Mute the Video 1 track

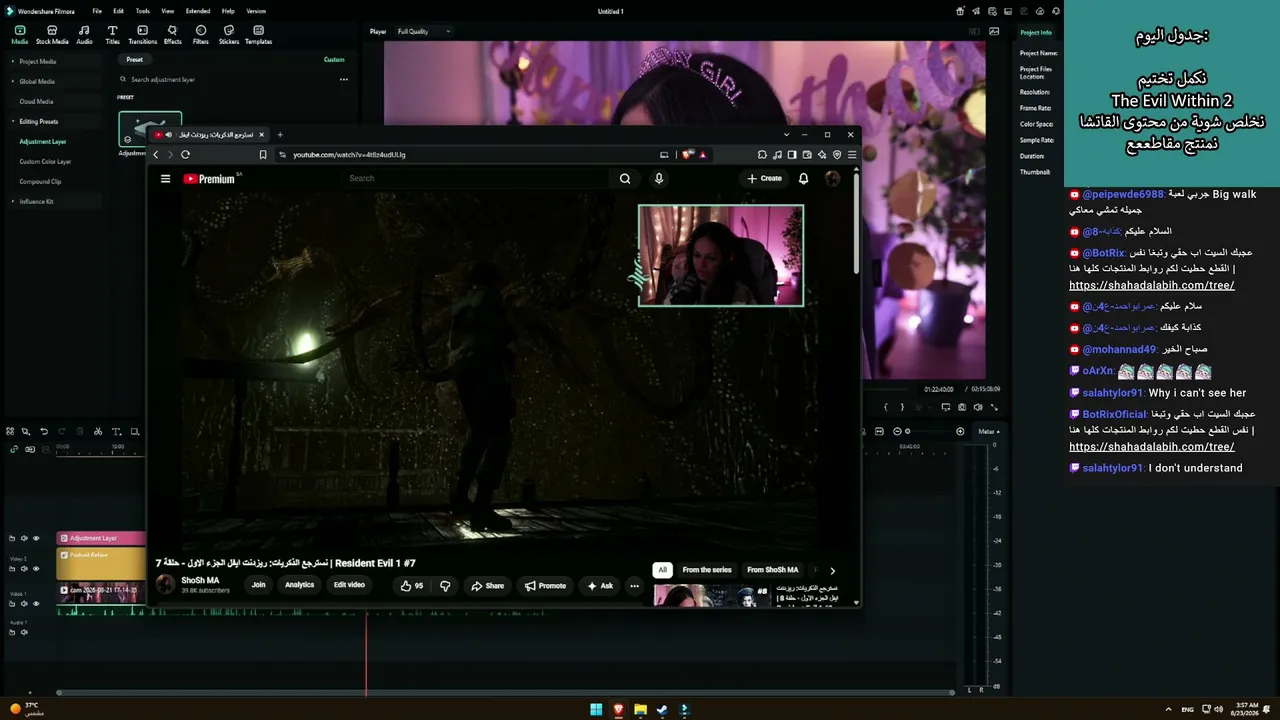pos(24,604)
